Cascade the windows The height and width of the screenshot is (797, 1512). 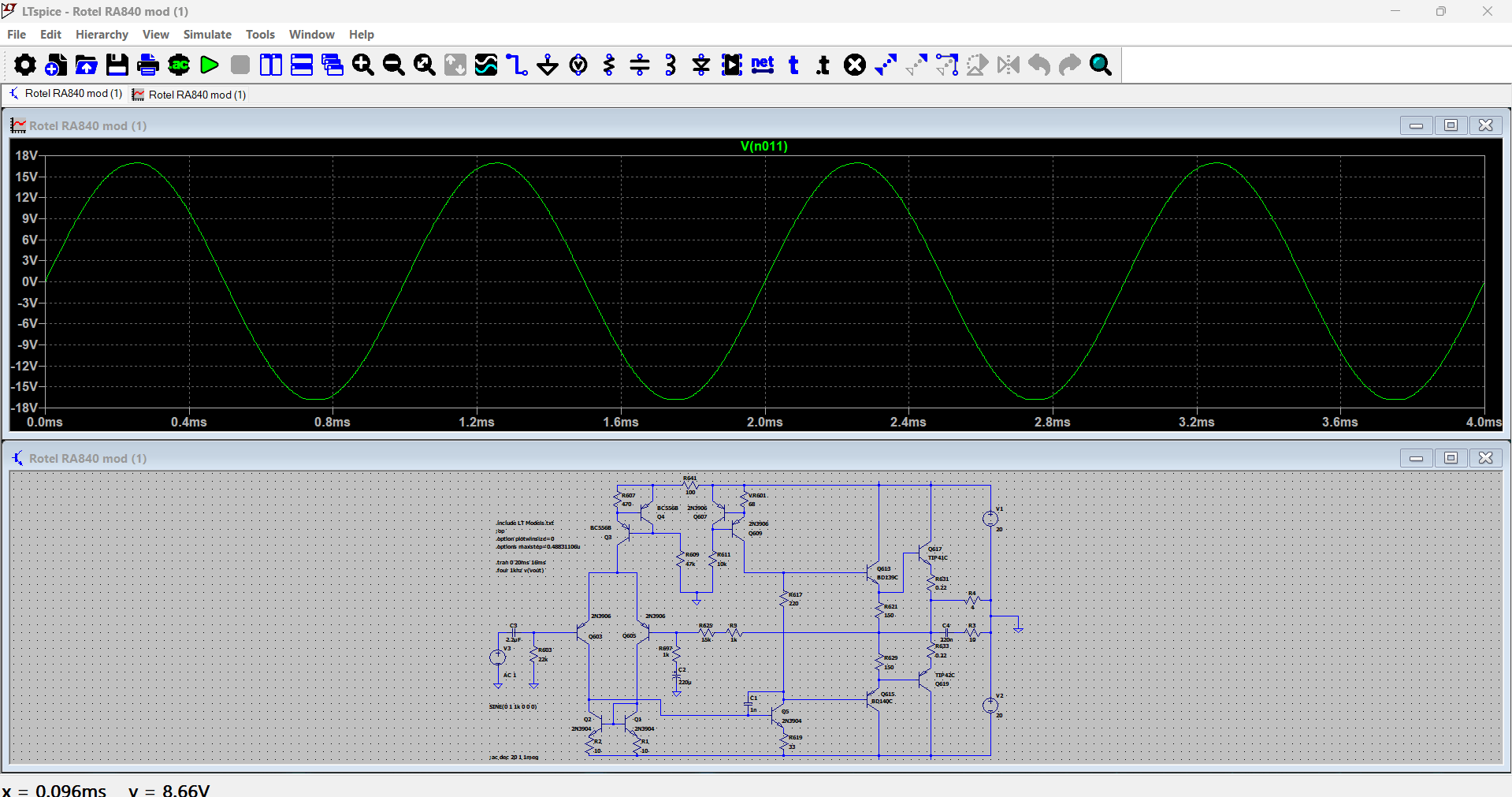click(332, 65)
